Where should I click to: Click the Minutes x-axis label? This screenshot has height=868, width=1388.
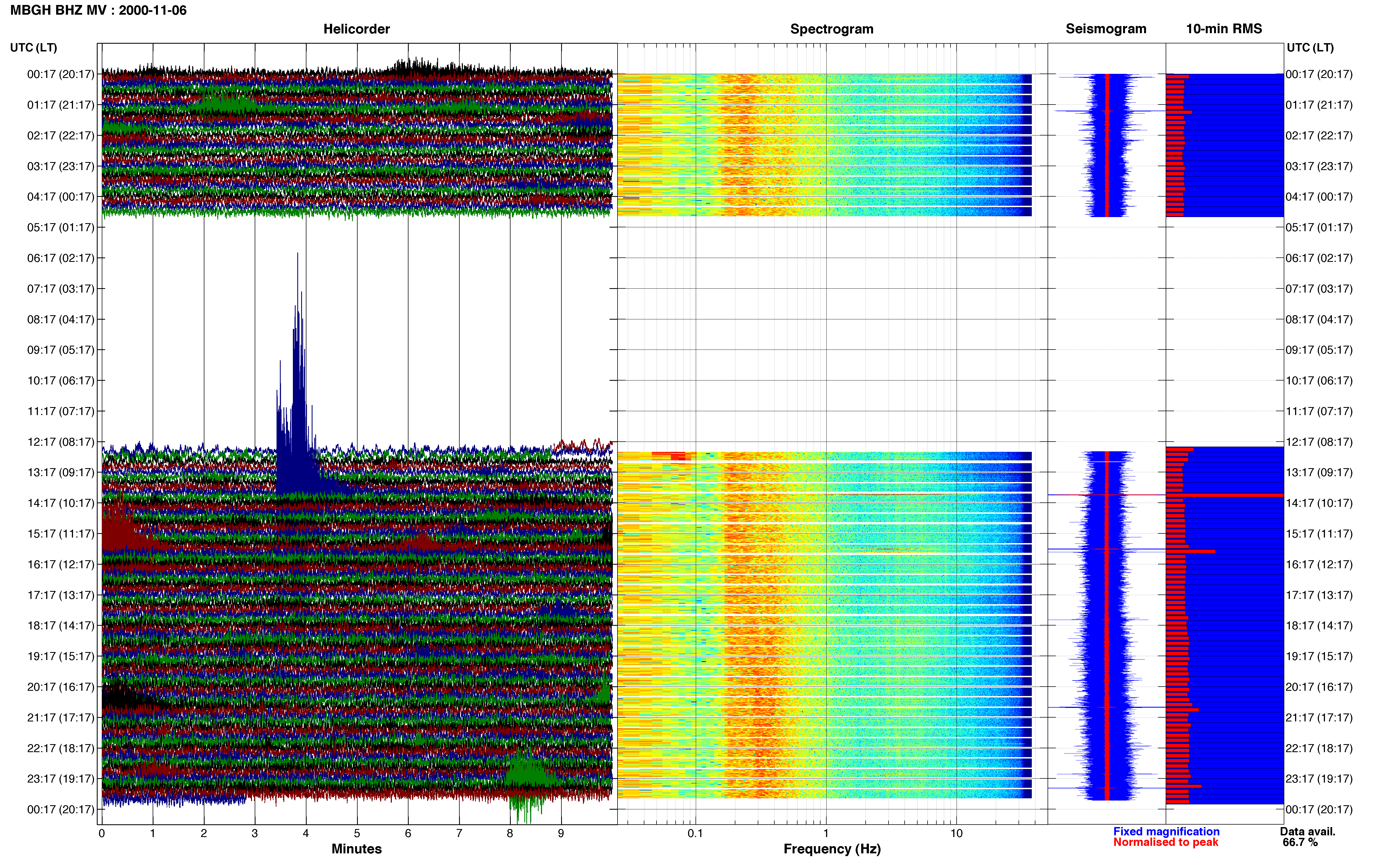356,849
